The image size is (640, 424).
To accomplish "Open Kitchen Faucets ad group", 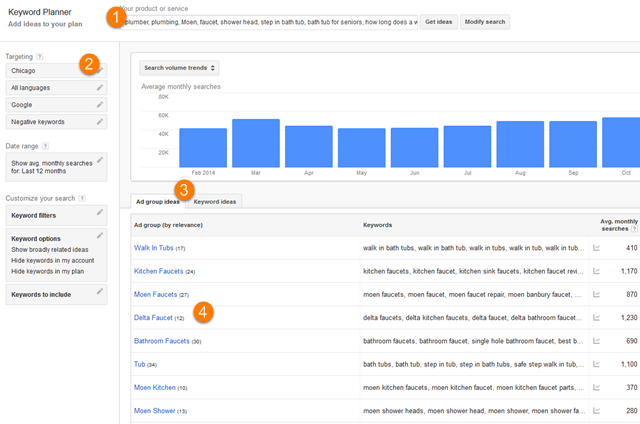I will coord(158,271).
